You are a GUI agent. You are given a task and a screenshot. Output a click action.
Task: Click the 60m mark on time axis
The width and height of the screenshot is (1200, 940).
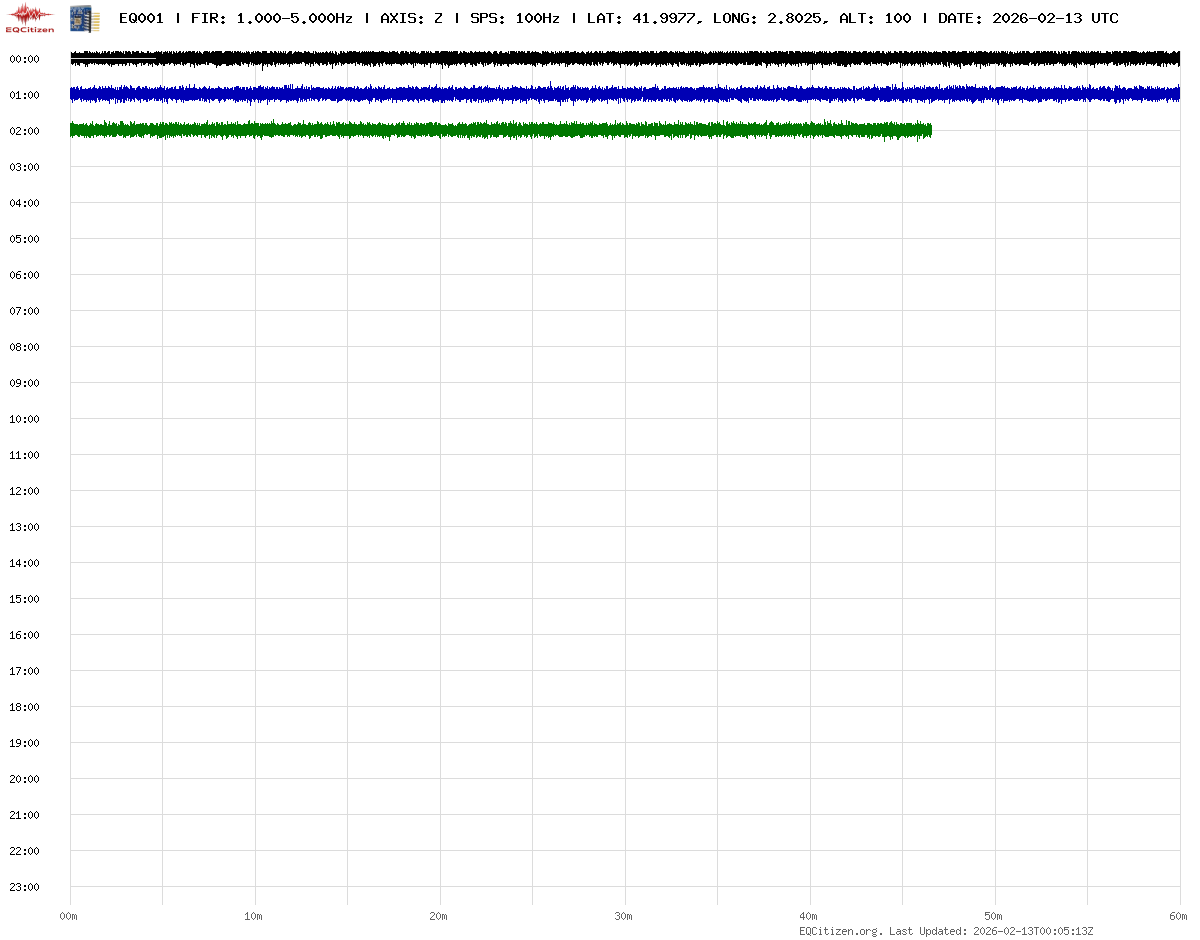point(1179,916)
